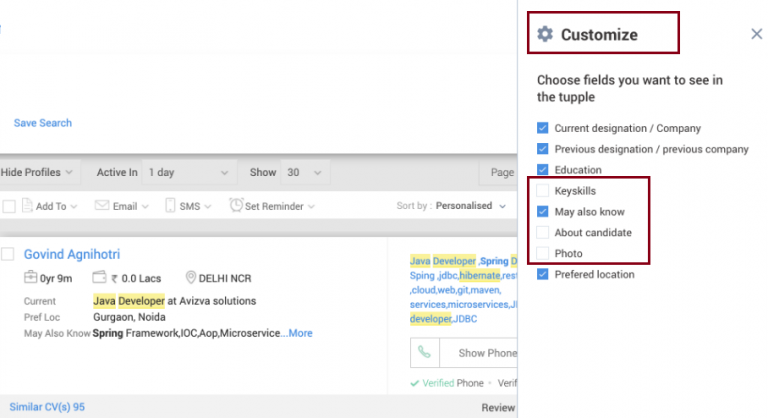768x418 pixels.
Task: Open the Sort by Personalised dropdown
Action: click(x=460, y=206)
